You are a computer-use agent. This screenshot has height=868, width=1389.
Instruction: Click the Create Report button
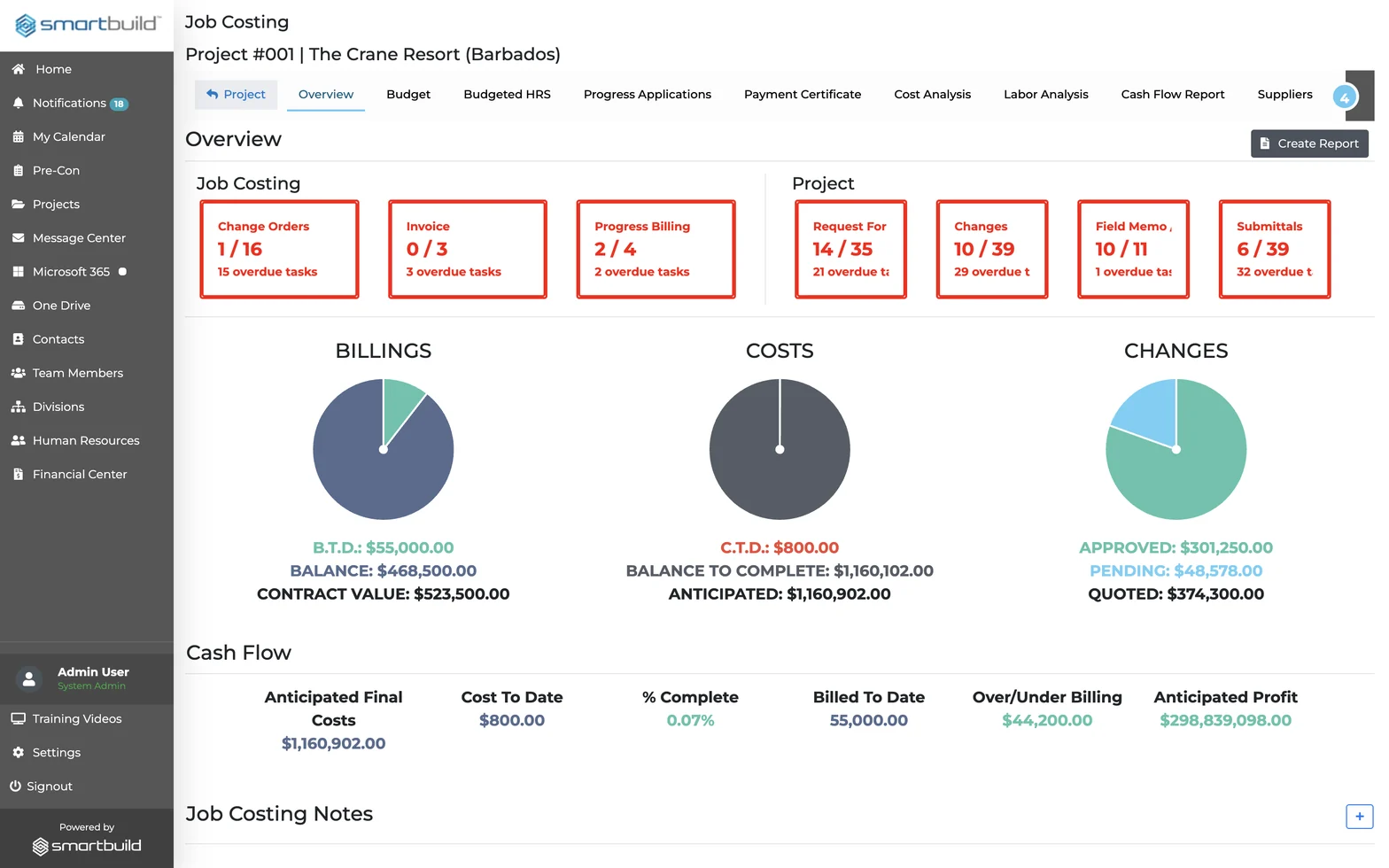(1309, 143)
